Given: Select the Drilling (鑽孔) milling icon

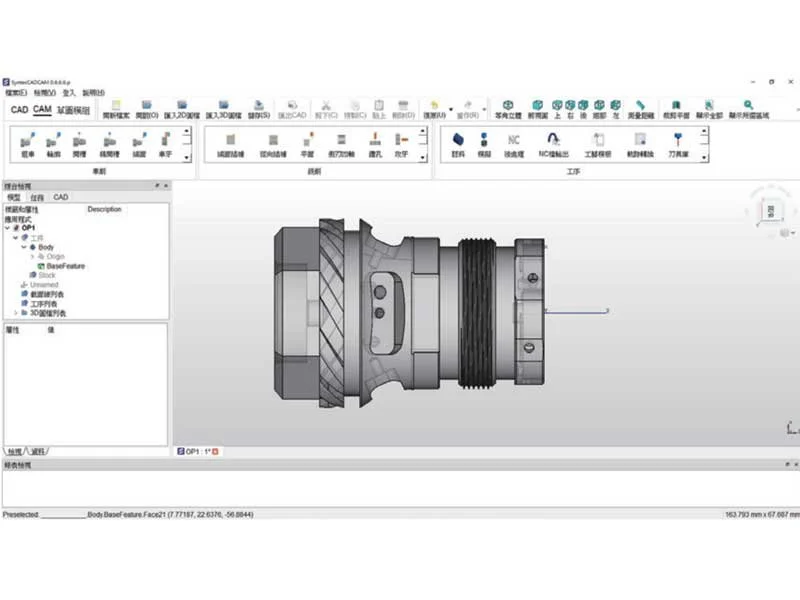Looking at the screenshot, I should pos(375,139).
